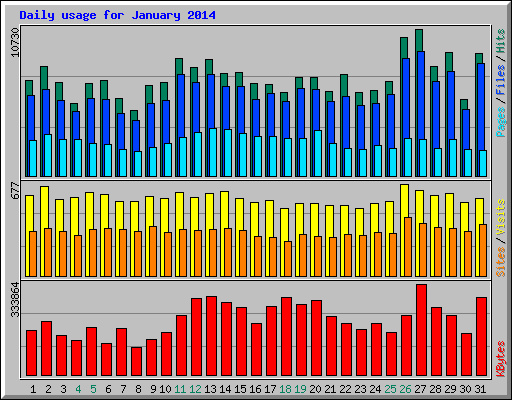
Task: Select green weekend day 26 label
Action: [x=405, y=389]
